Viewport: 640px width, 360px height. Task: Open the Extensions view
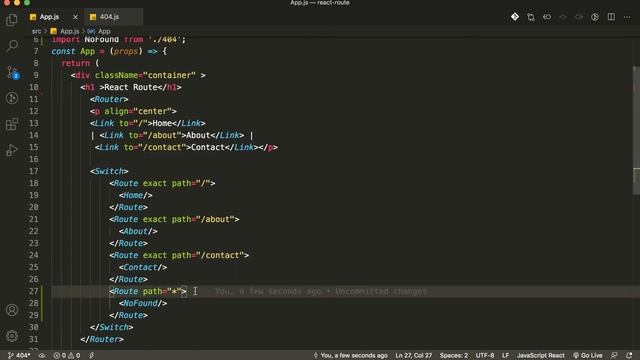[x=12, y=124]
